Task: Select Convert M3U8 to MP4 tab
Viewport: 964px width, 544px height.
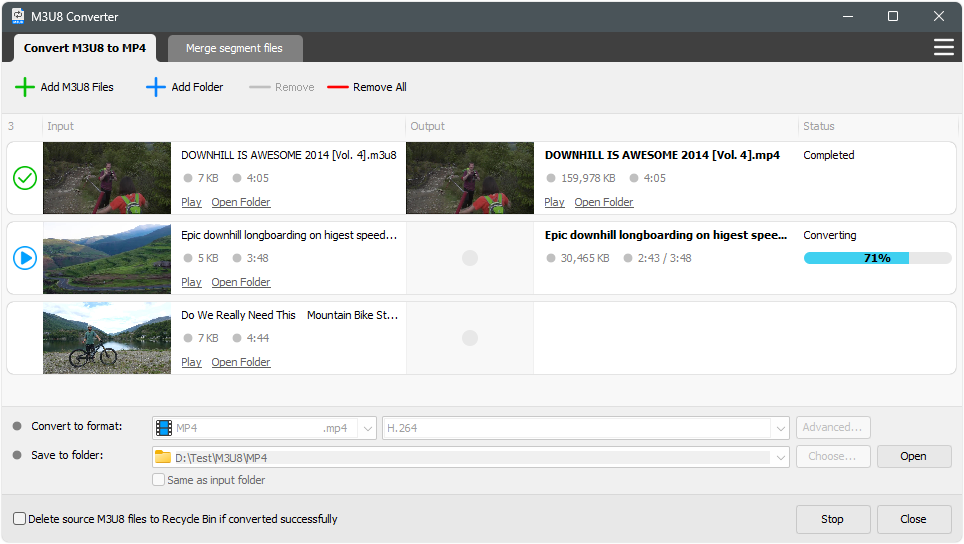Action: click(84, 48)
